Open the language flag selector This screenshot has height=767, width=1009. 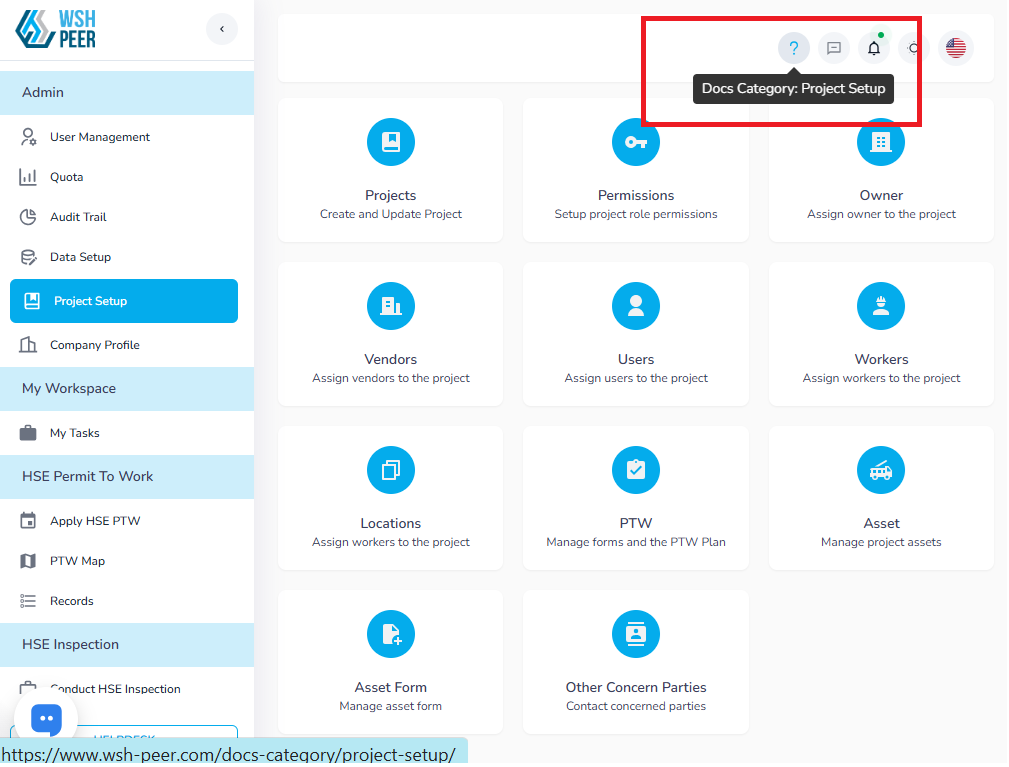955,48
